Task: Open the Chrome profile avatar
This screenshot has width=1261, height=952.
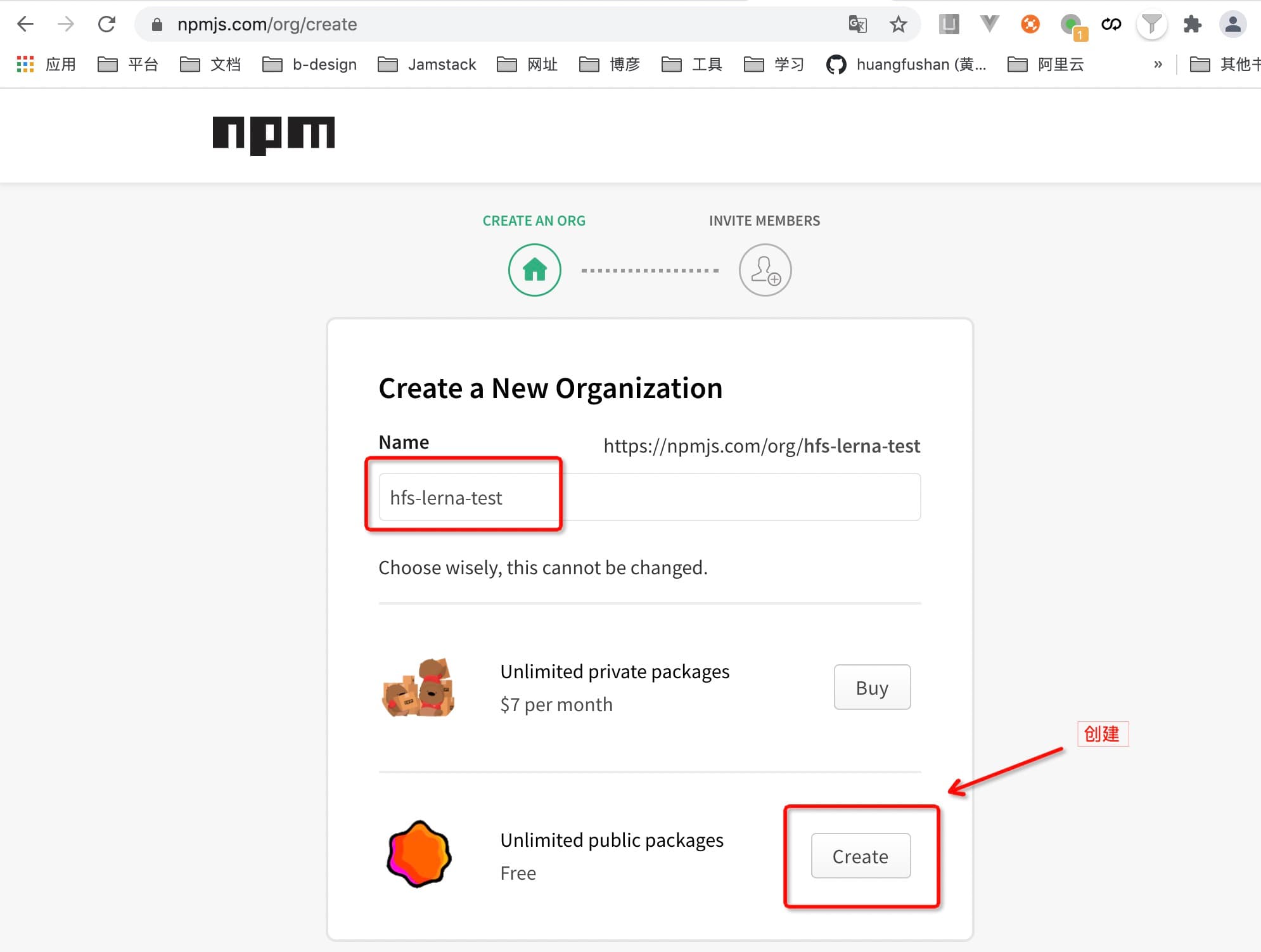Action: coord(1232,25)
